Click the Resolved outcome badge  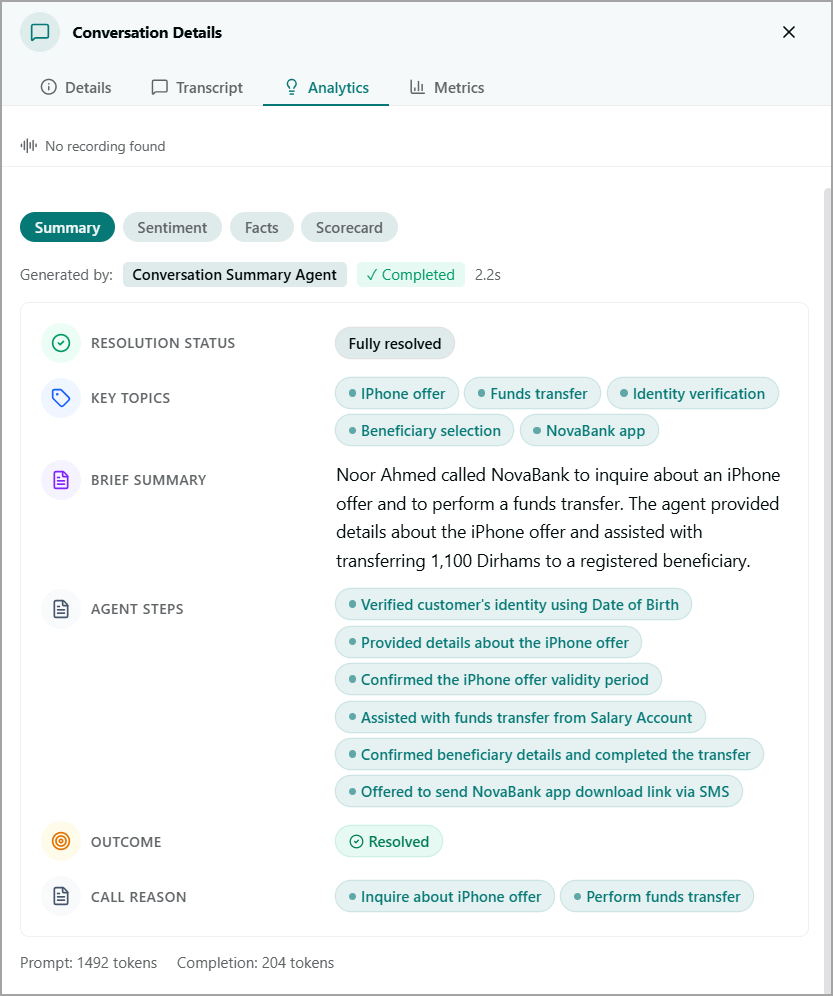389,841
